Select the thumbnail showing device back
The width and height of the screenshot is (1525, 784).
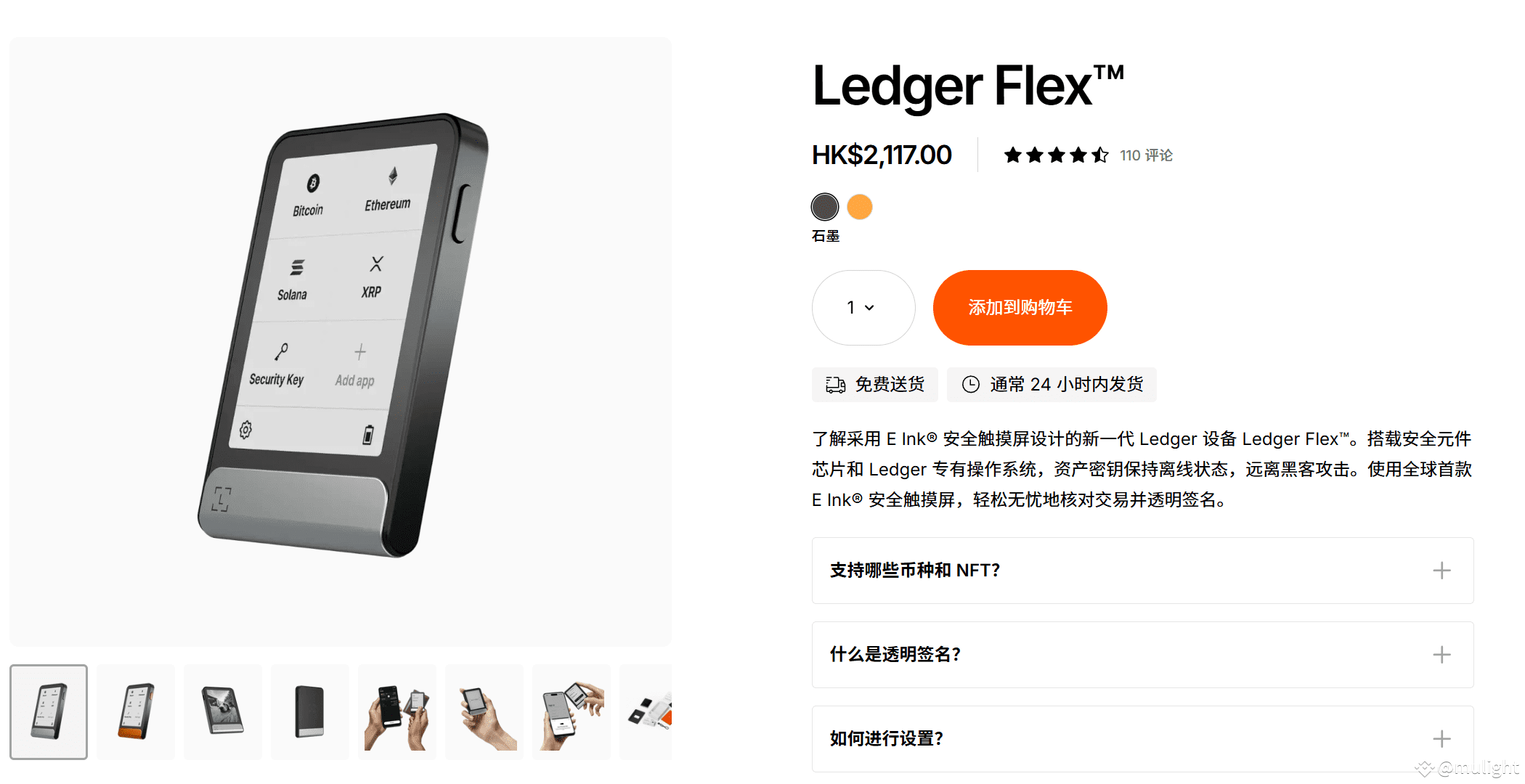tap(310, 712)
